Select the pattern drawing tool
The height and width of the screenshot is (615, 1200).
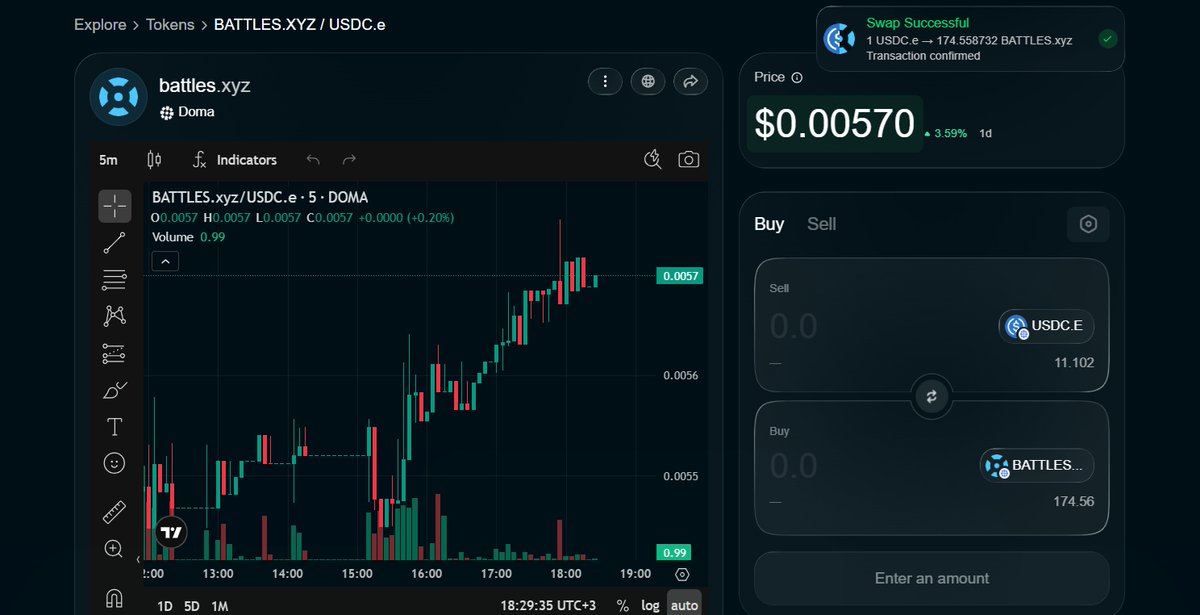(x=114, y=316)
